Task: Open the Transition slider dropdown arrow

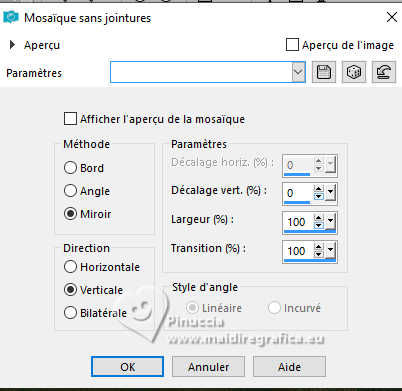Action: 330,250
